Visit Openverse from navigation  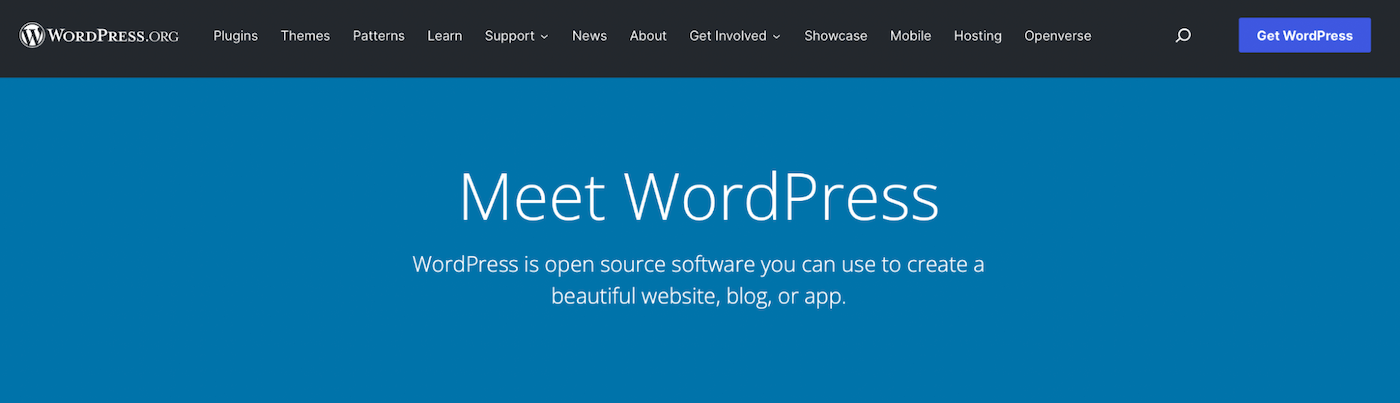click(1058, 35)
